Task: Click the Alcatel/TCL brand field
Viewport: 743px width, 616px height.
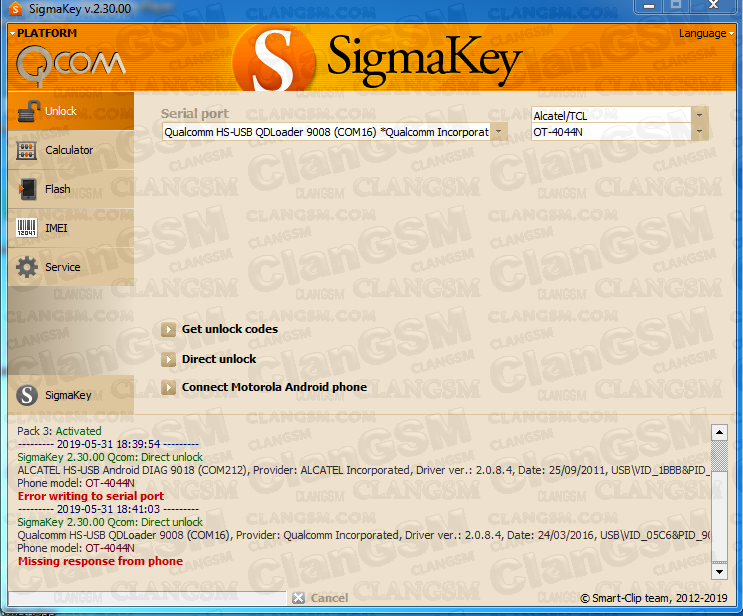Action: [611, 116]
